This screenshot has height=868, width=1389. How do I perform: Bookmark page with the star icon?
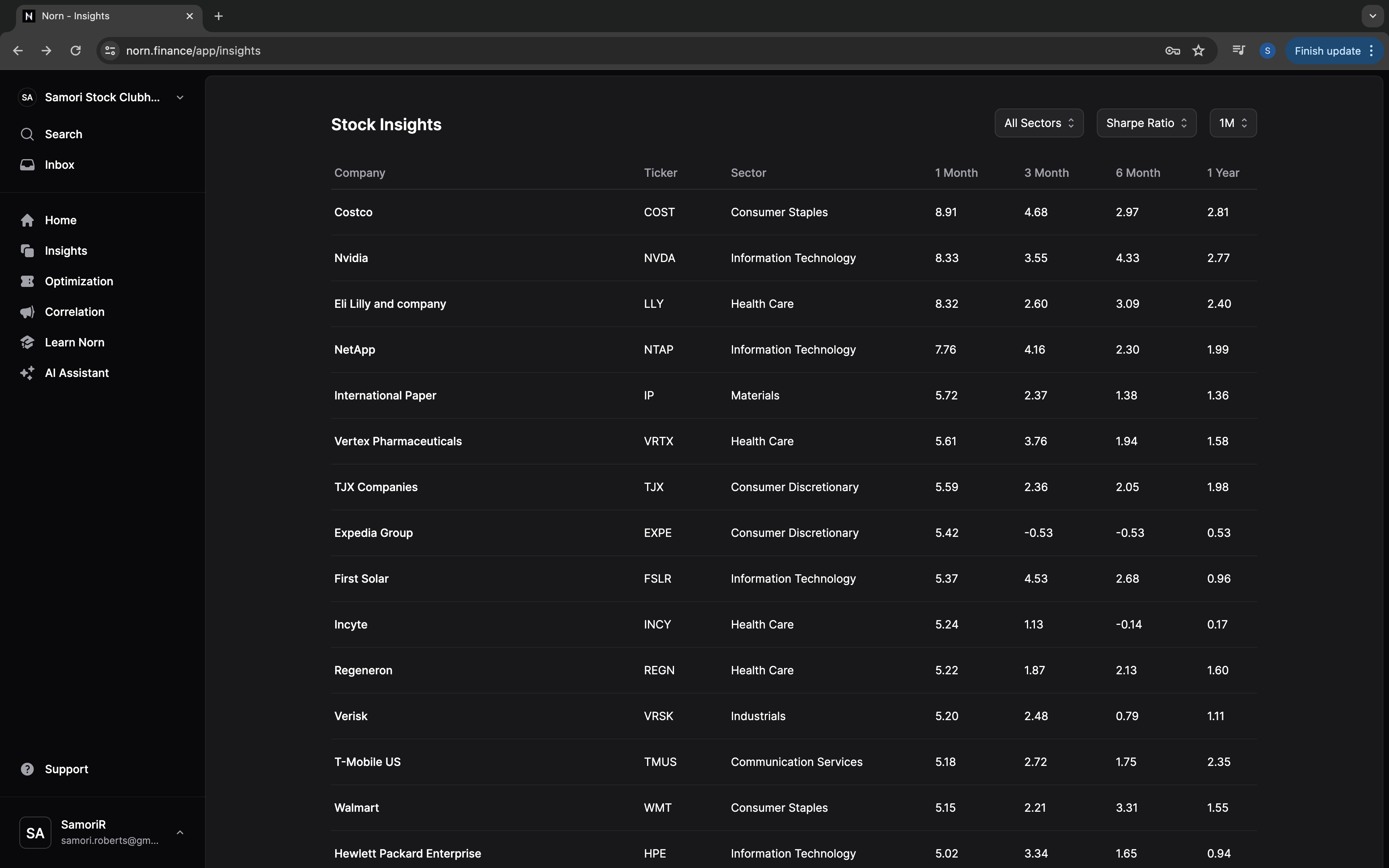click(x=1198, y=51)
